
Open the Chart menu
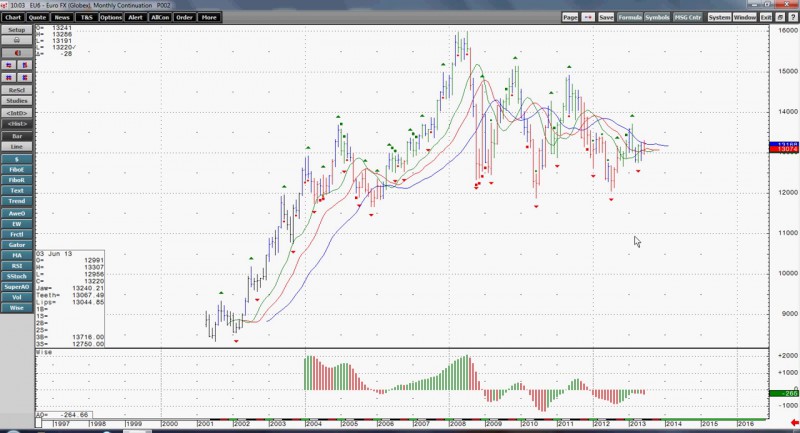coord(12,17)
